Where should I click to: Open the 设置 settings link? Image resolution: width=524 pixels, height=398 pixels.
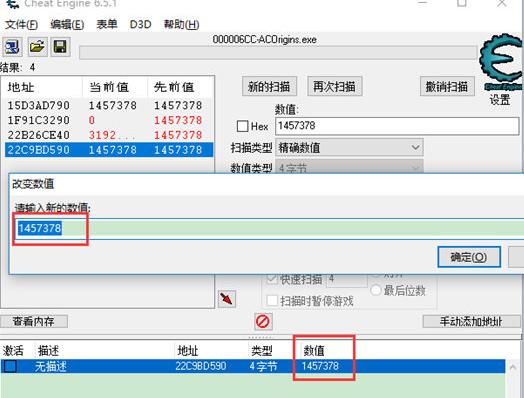coord(500,99)
